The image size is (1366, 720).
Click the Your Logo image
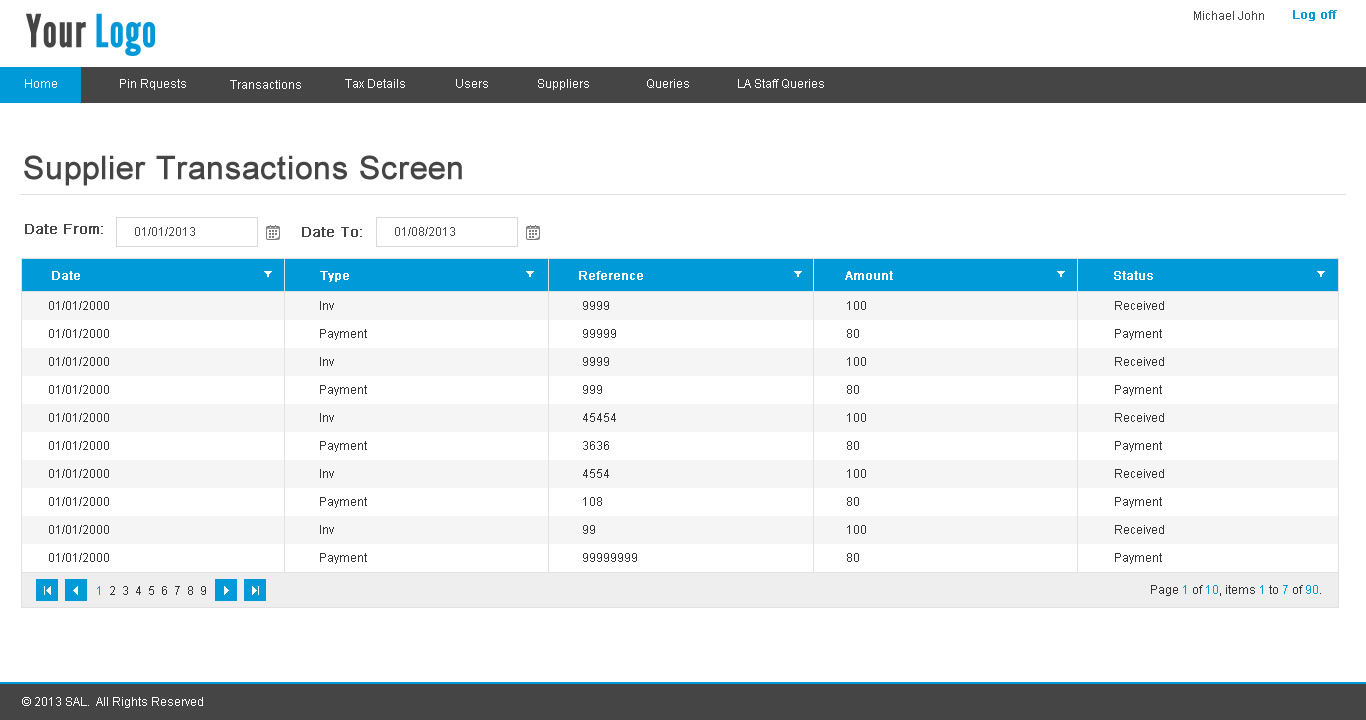(x=91, y=33)
